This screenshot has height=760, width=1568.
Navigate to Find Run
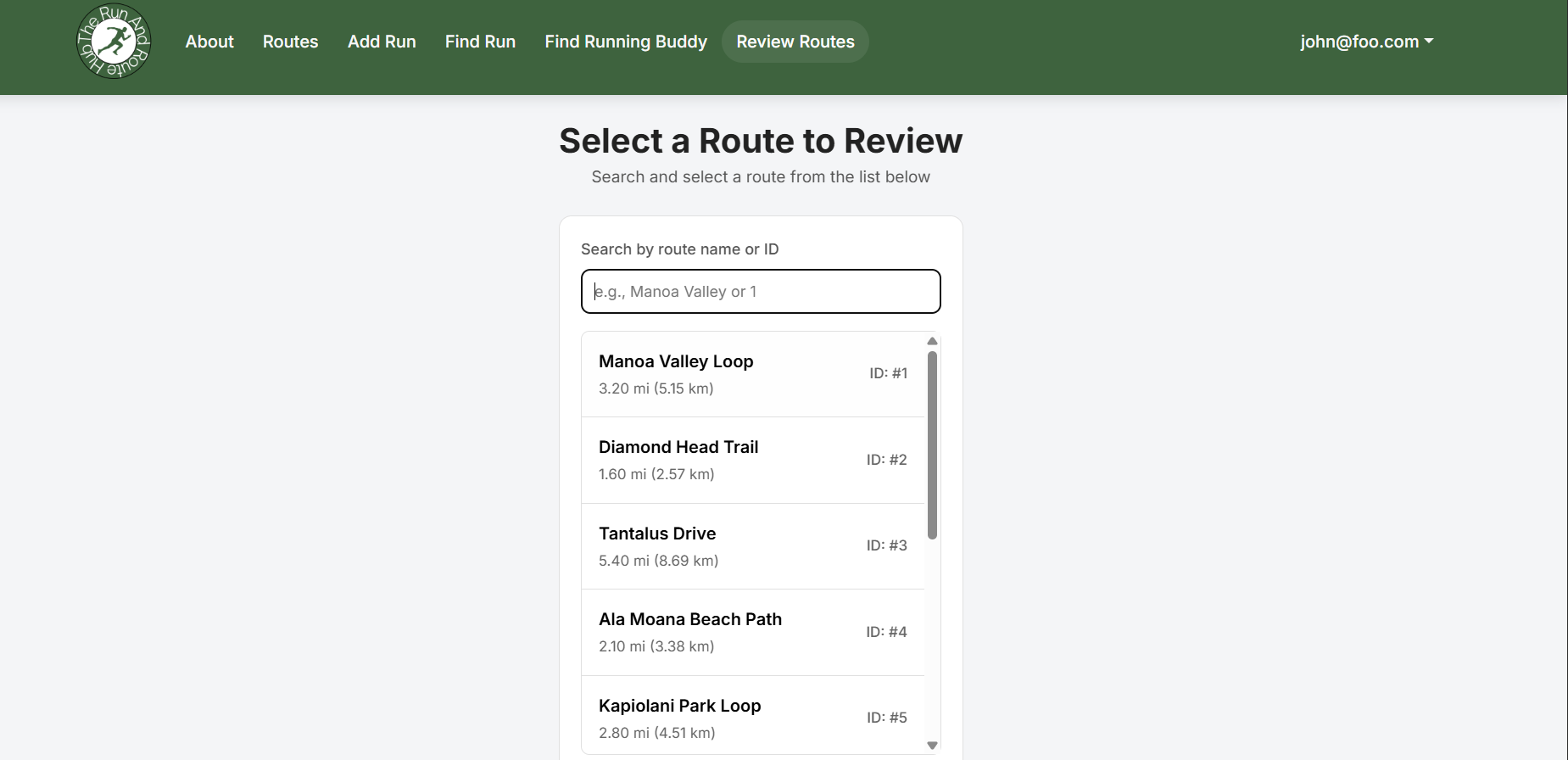[480, 42]
